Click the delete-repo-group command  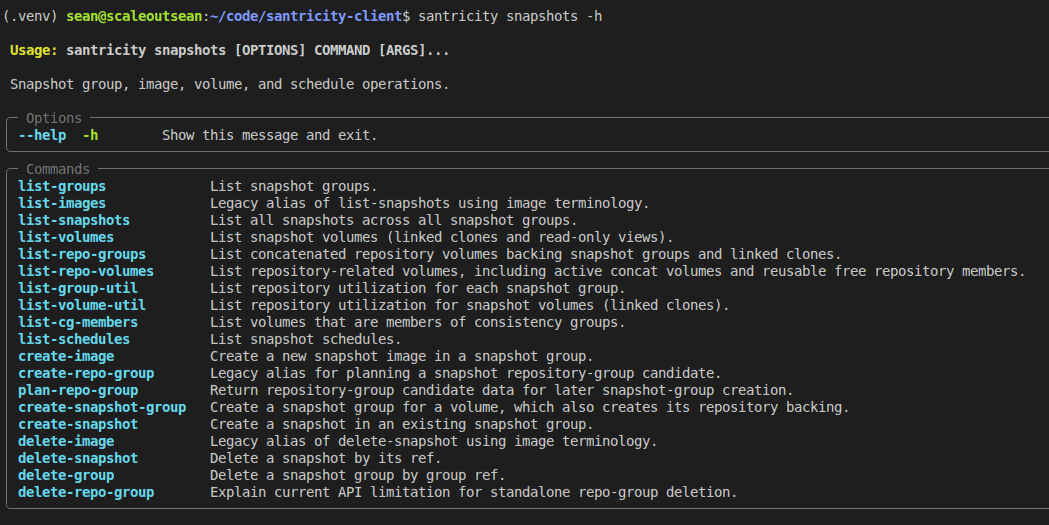(86, 492)
